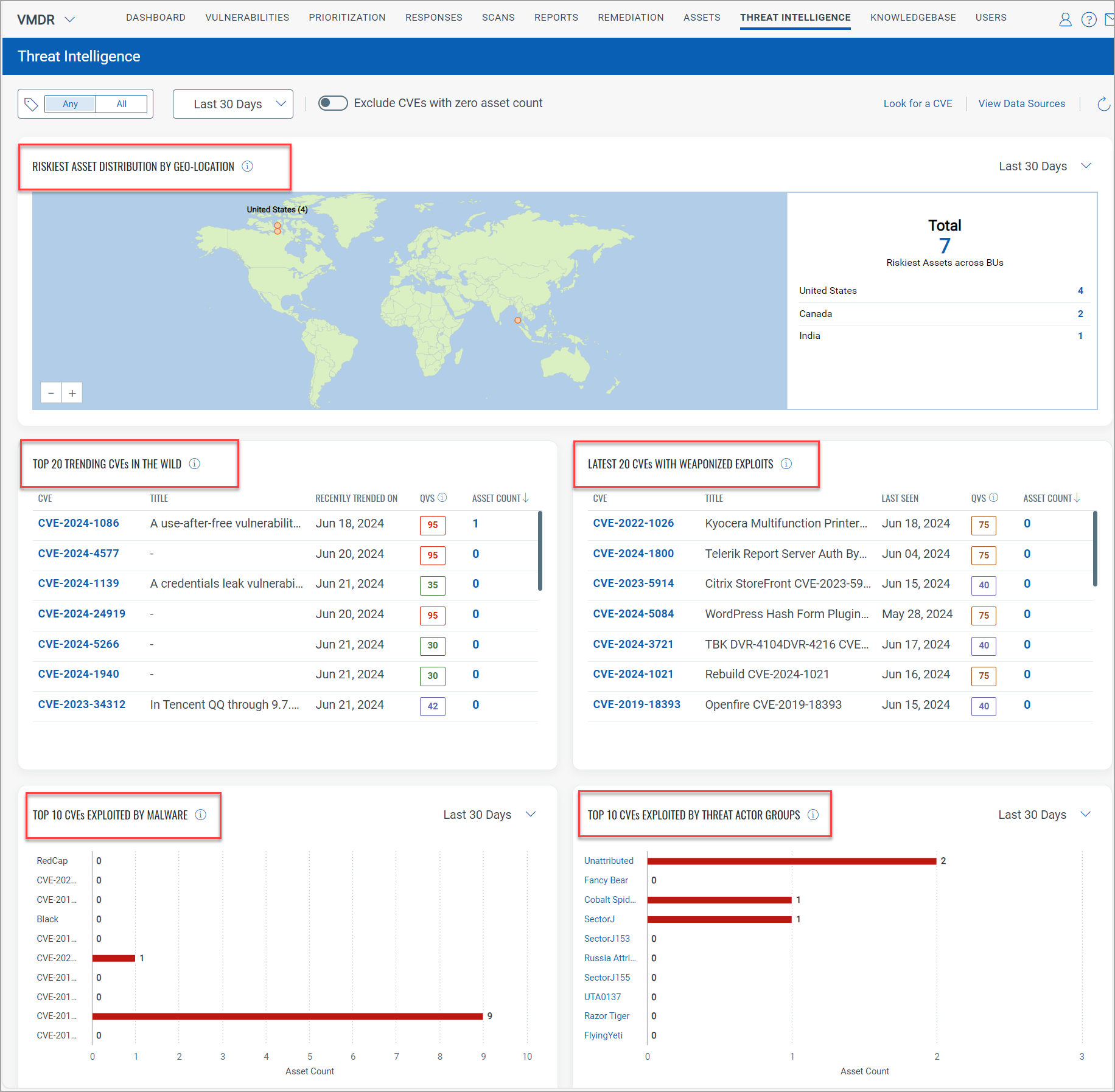Screen dimensions: 1115x1092
Task: Click the Look for a CVE link
Action: [917, 103]
